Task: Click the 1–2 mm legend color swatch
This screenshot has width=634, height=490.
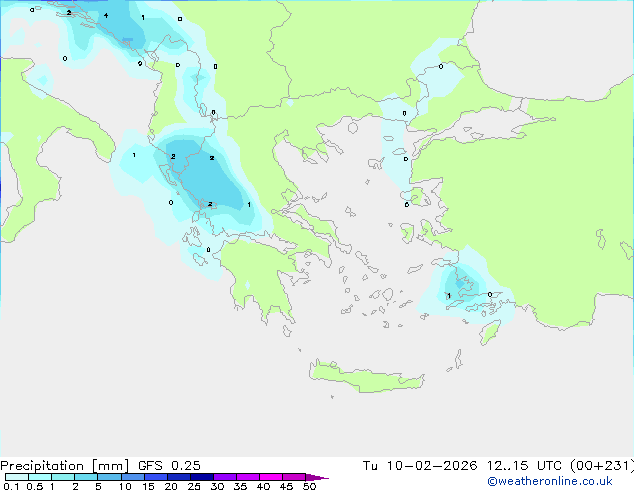Action: pyautogui.click(x=63, y=477)
